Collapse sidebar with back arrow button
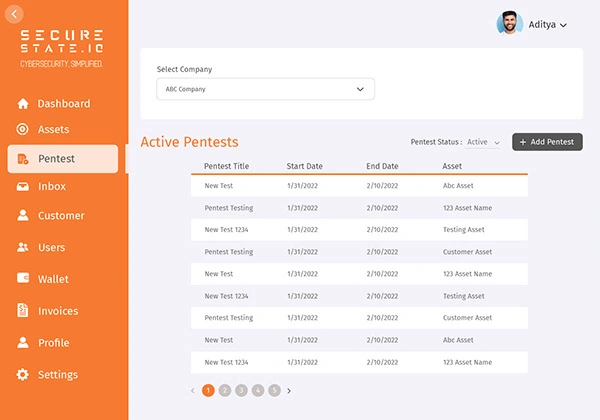The height and width of the screenshot is (420, 600). [15, 14]
